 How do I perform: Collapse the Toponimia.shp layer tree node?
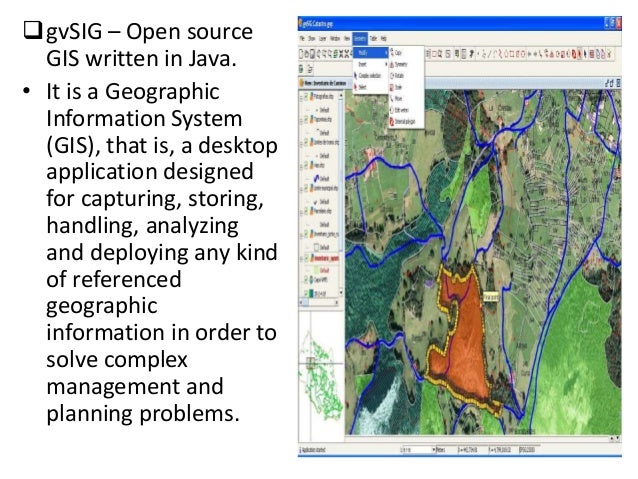pos(302,120)
